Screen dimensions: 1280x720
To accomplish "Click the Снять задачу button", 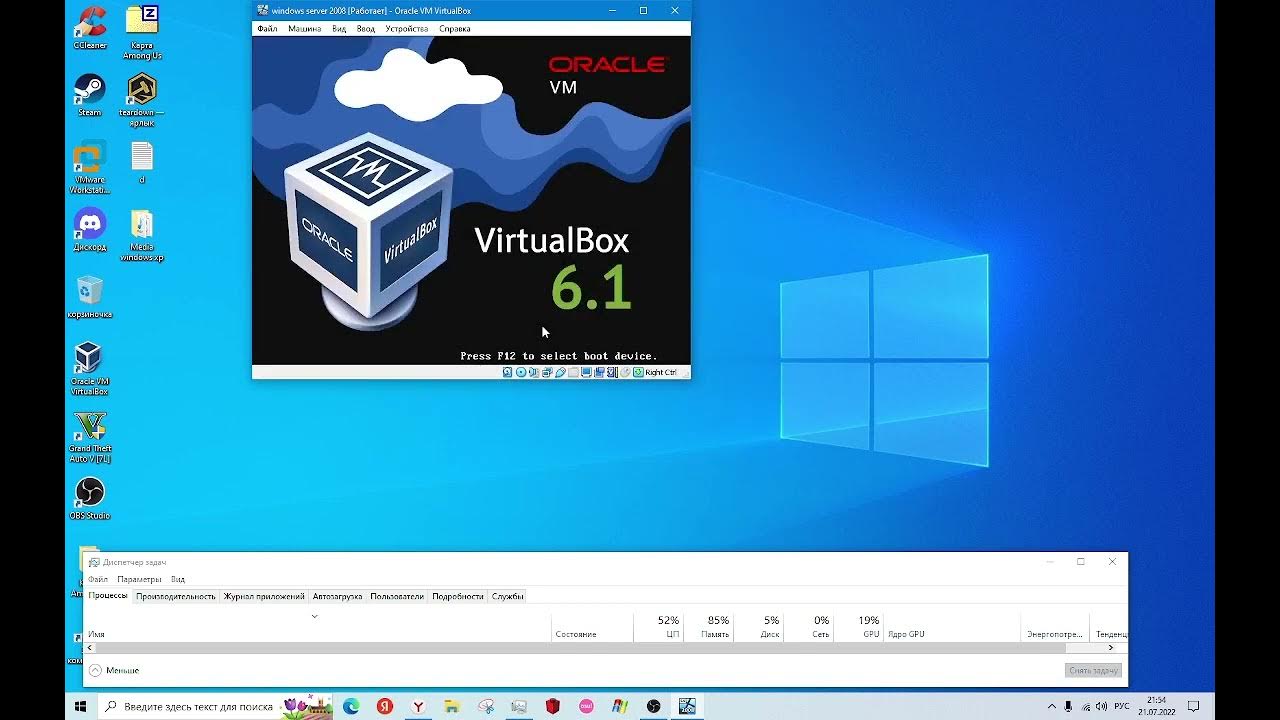I will [1093, 670].
